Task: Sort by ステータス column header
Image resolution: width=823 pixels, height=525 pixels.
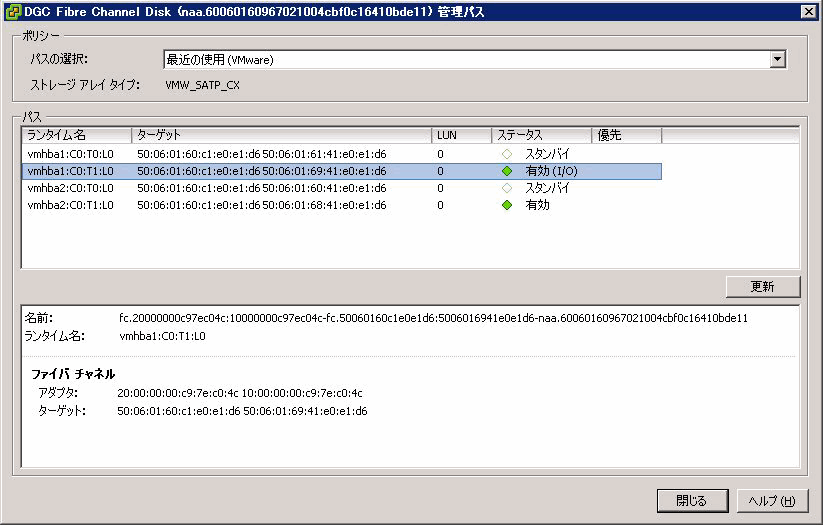Action: coord(542,135)
